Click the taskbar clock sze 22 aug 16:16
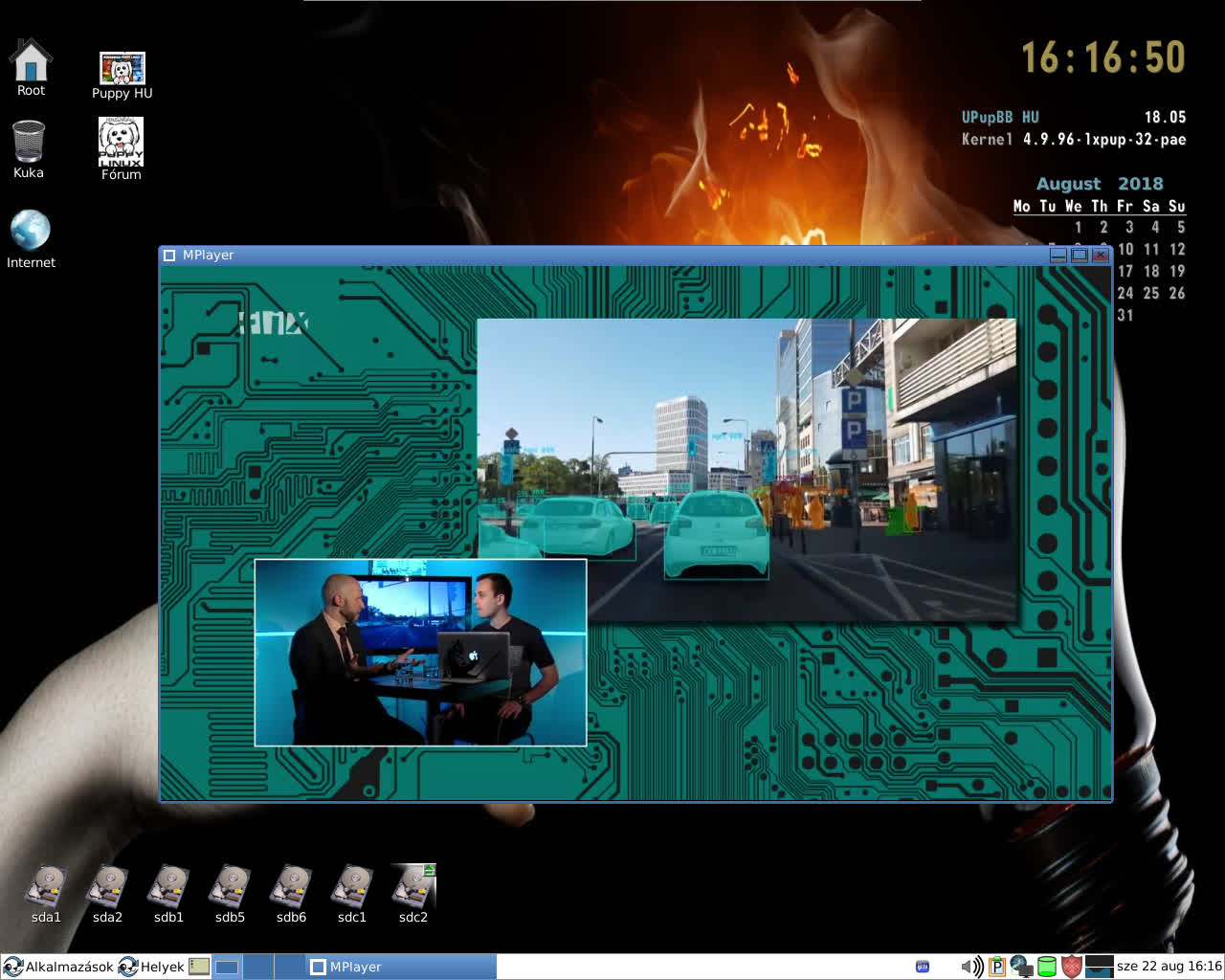 coord(1169,967)
